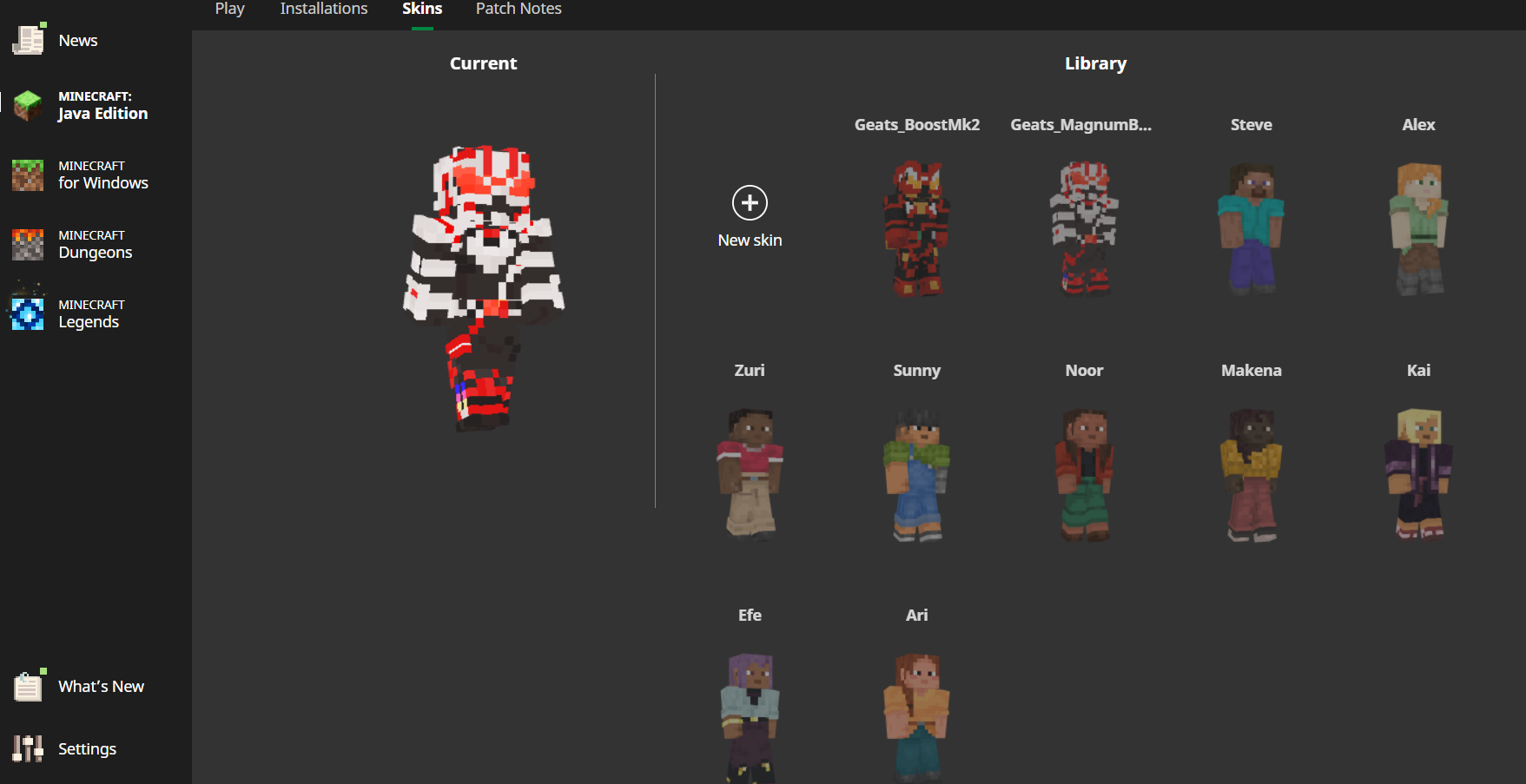Open the What's New clipboard icon
The width and height of the screenshot is (1526, 784).
coord(29,685)
